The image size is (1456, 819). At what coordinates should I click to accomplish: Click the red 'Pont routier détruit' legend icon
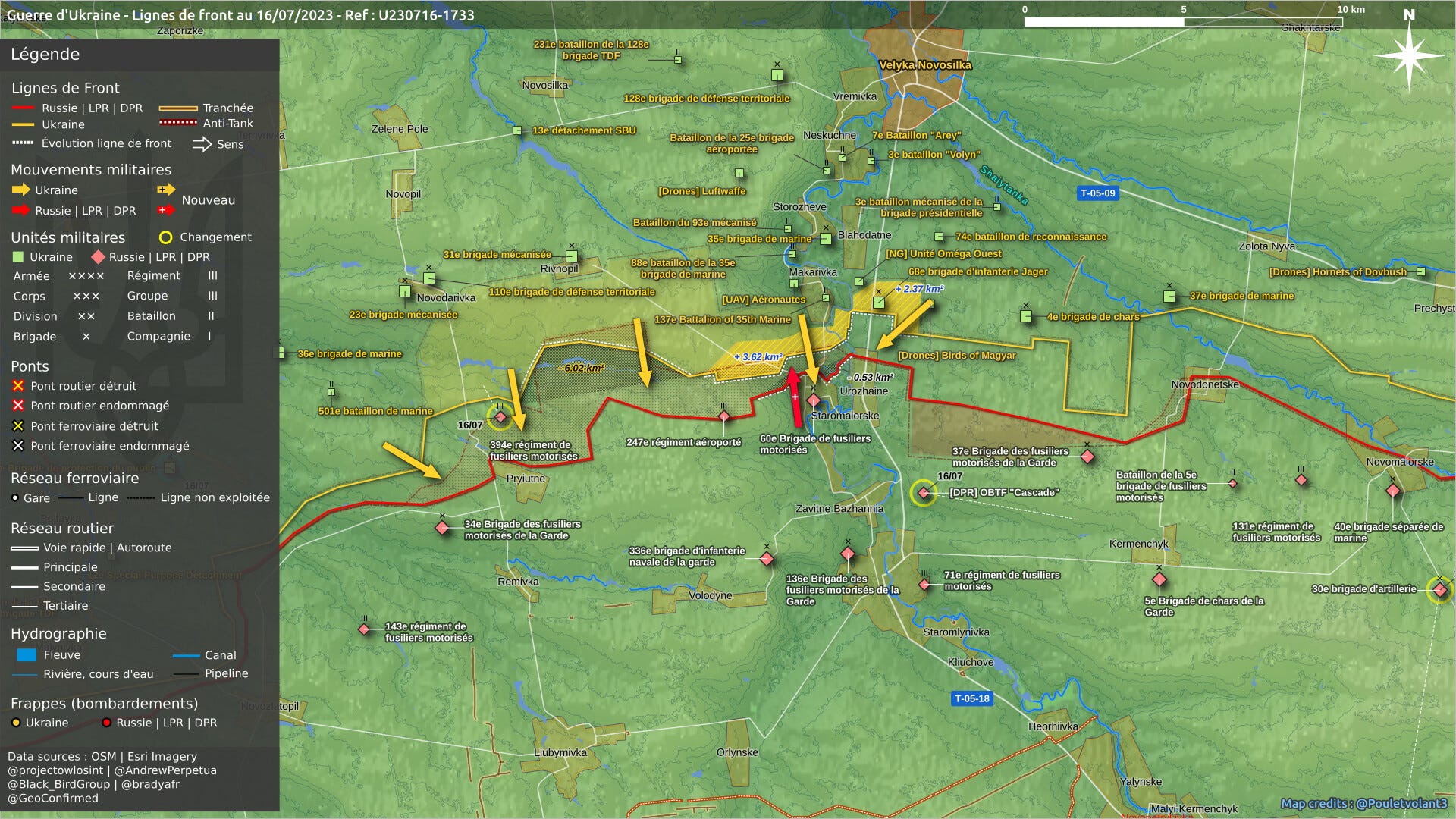(x=18, y=386)
